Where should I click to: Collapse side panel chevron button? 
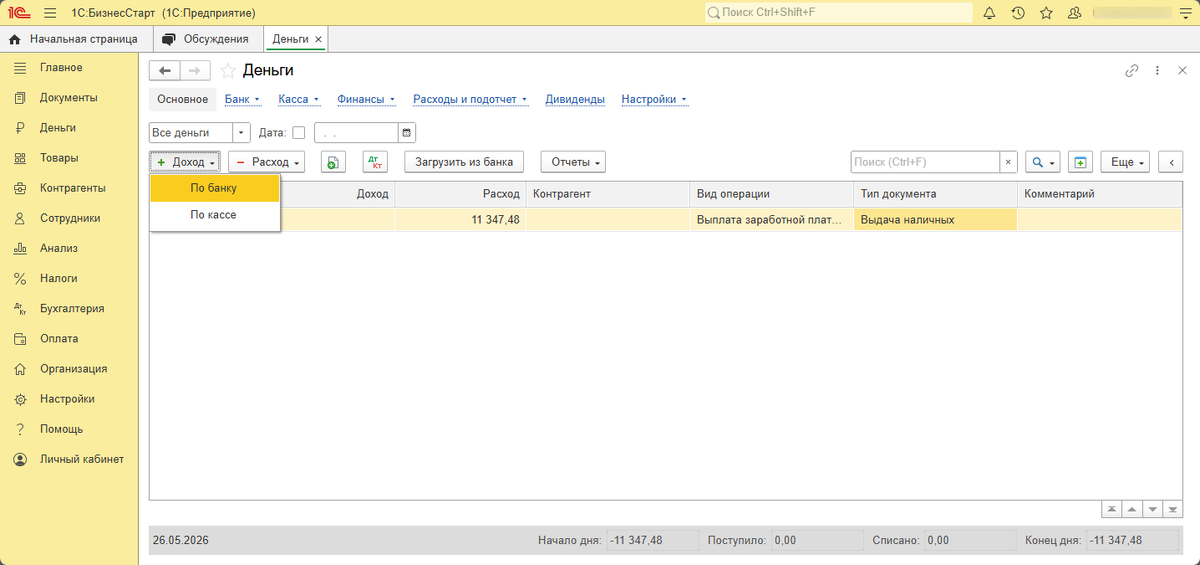coord(1171,162)
